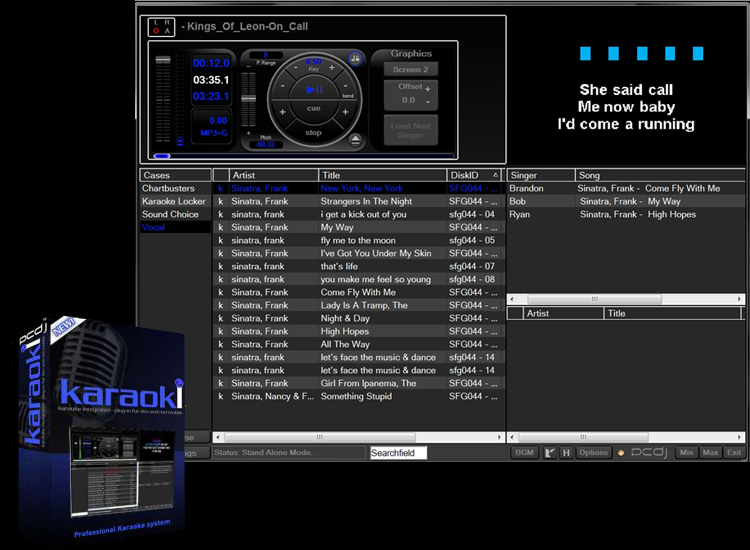
Task: Select singer Brandon in the rotation
Action: click(x=626, y=188)
